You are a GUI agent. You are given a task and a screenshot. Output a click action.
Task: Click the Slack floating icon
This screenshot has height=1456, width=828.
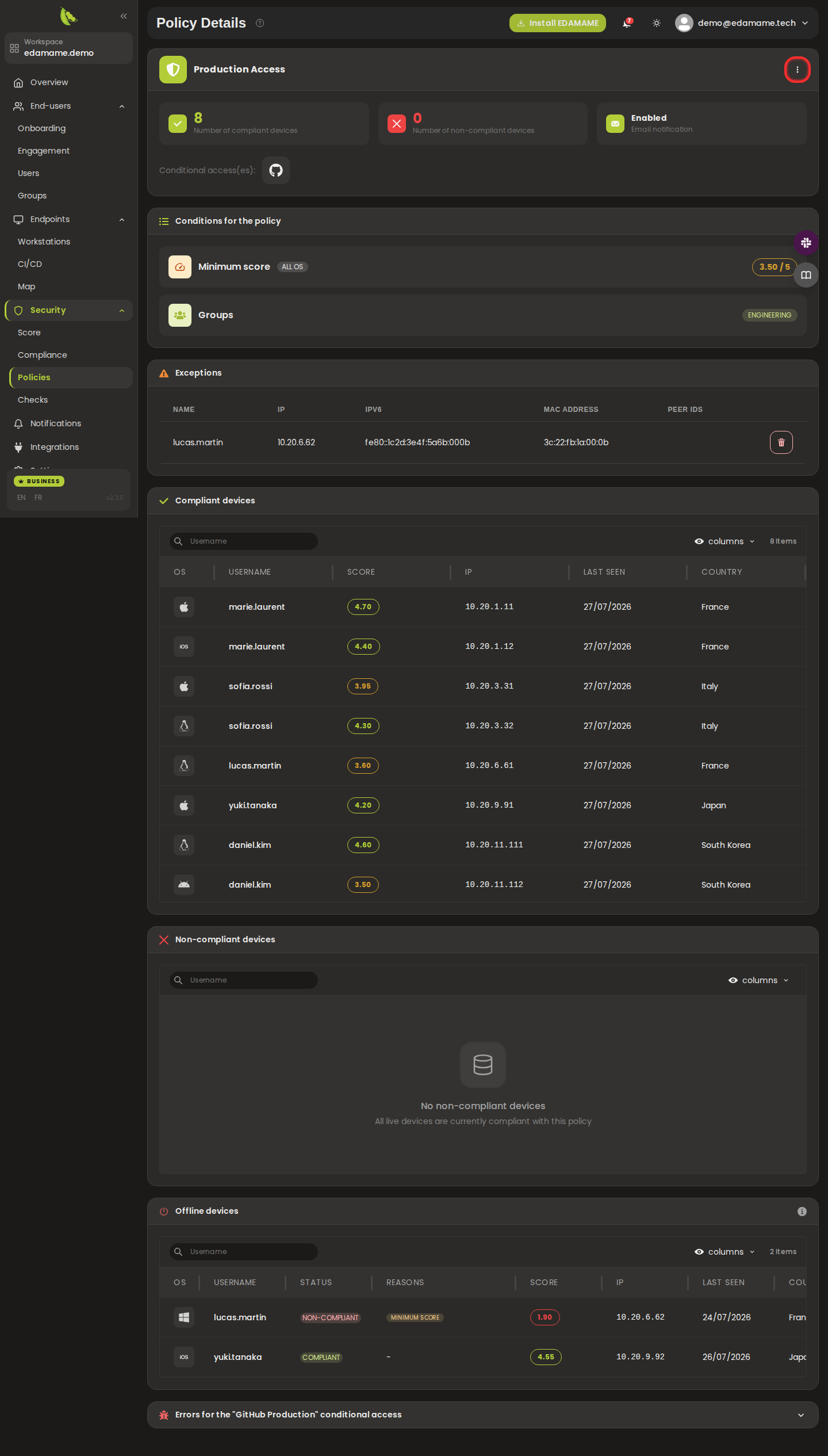click(806, 243)
